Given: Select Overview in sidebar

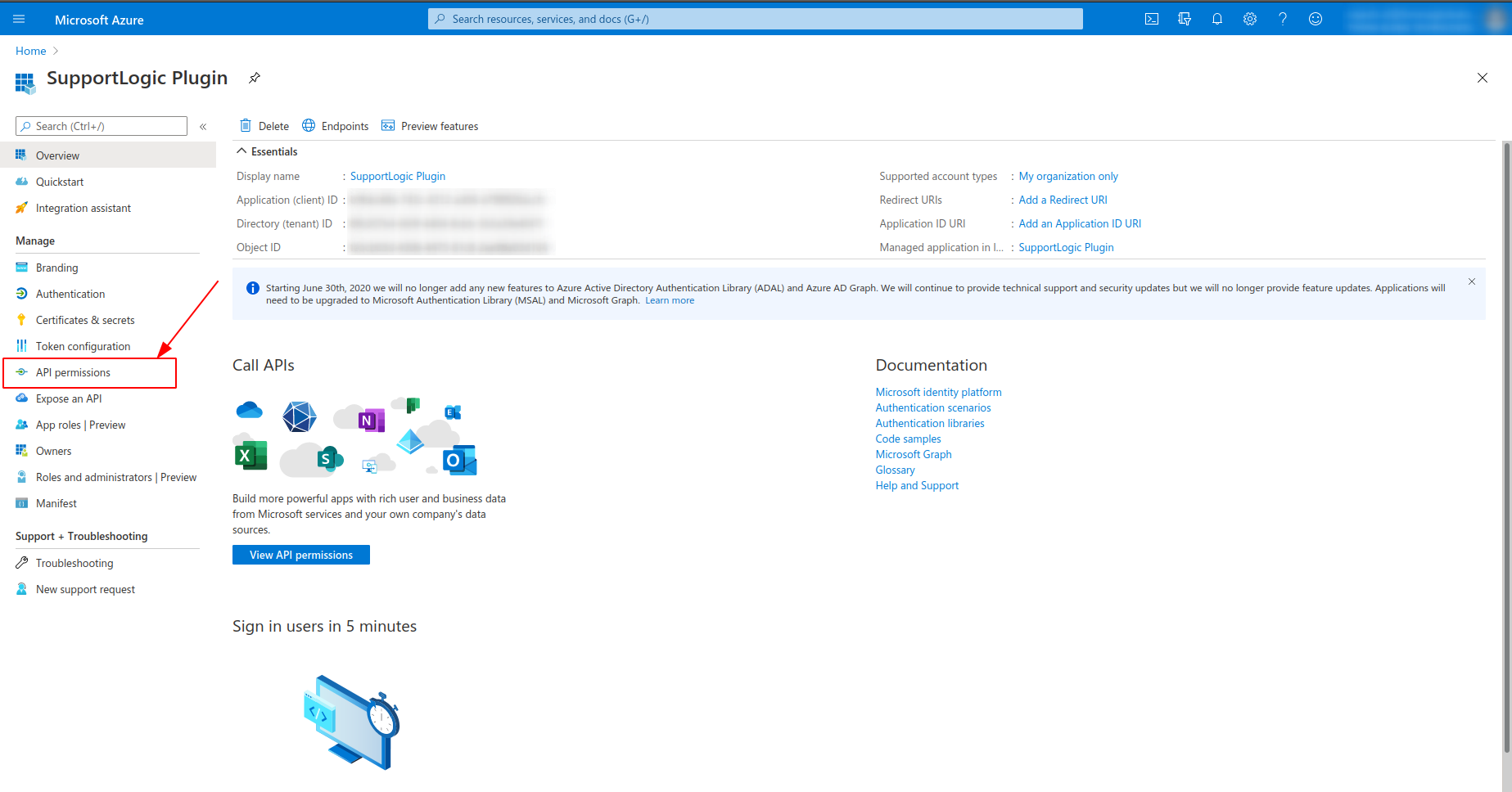Looking at the screenshot, I should point(108,155).
